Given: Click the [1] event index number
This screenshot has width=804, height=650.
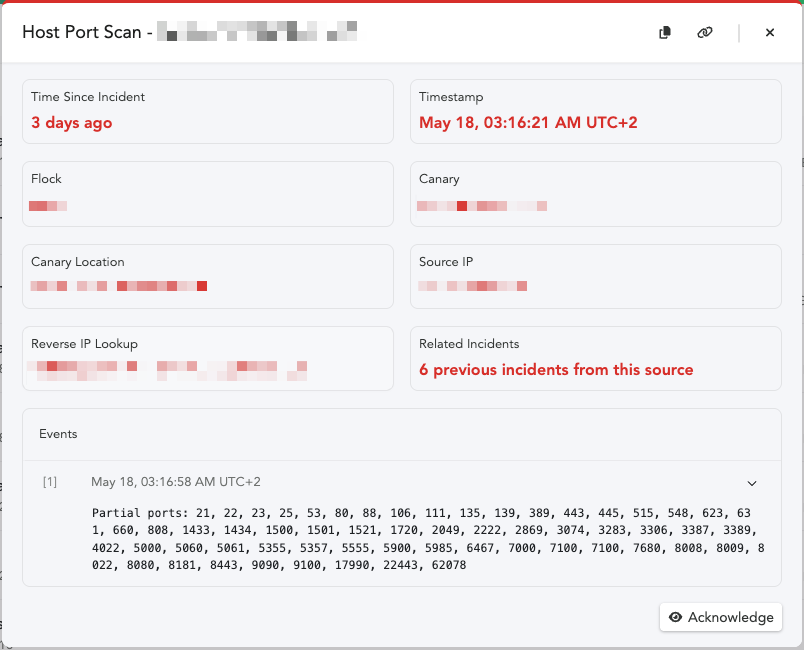Looking at the screenshot, I should [49, 482].
